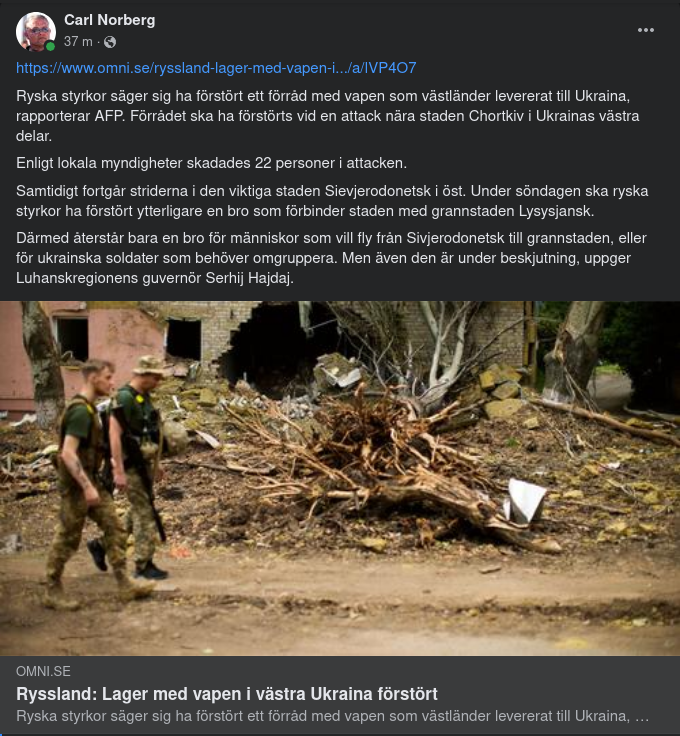Click the green online status dot
This screenshot has height=736, width=680.
click(x=50, y=46)
